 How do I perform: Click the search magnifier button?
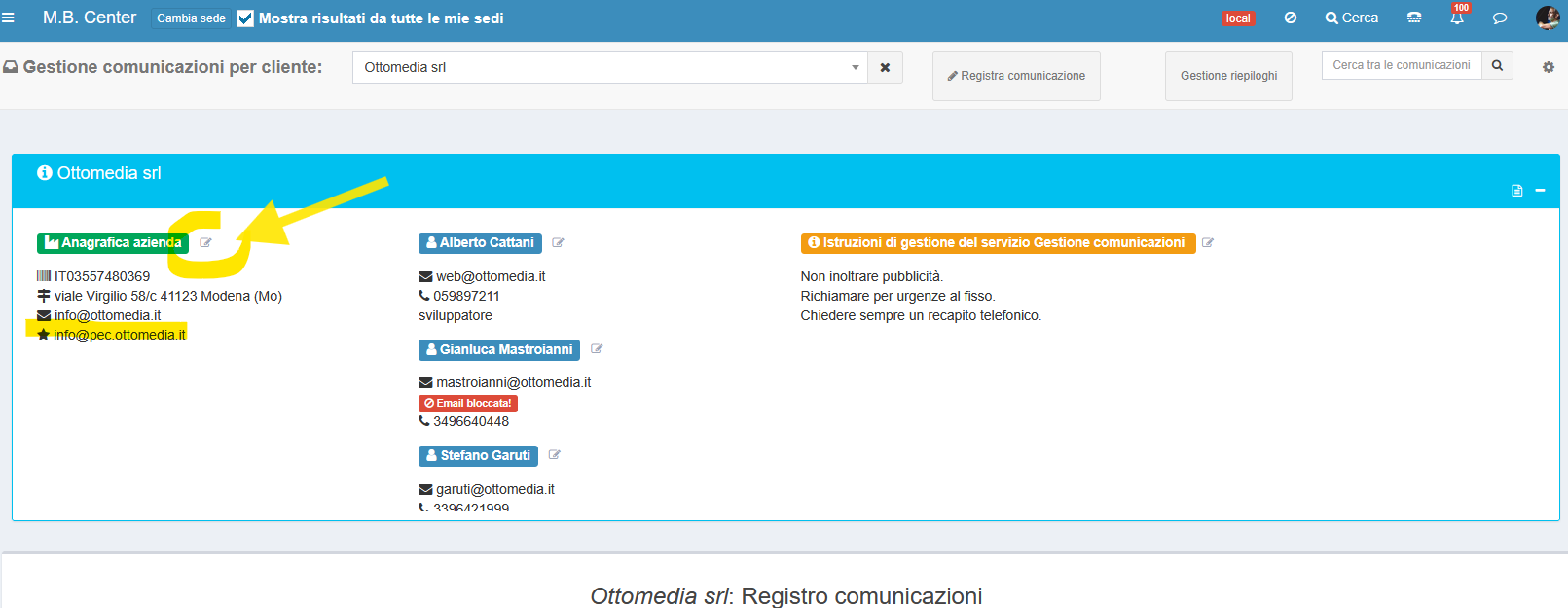click(x=1497, y=65)
